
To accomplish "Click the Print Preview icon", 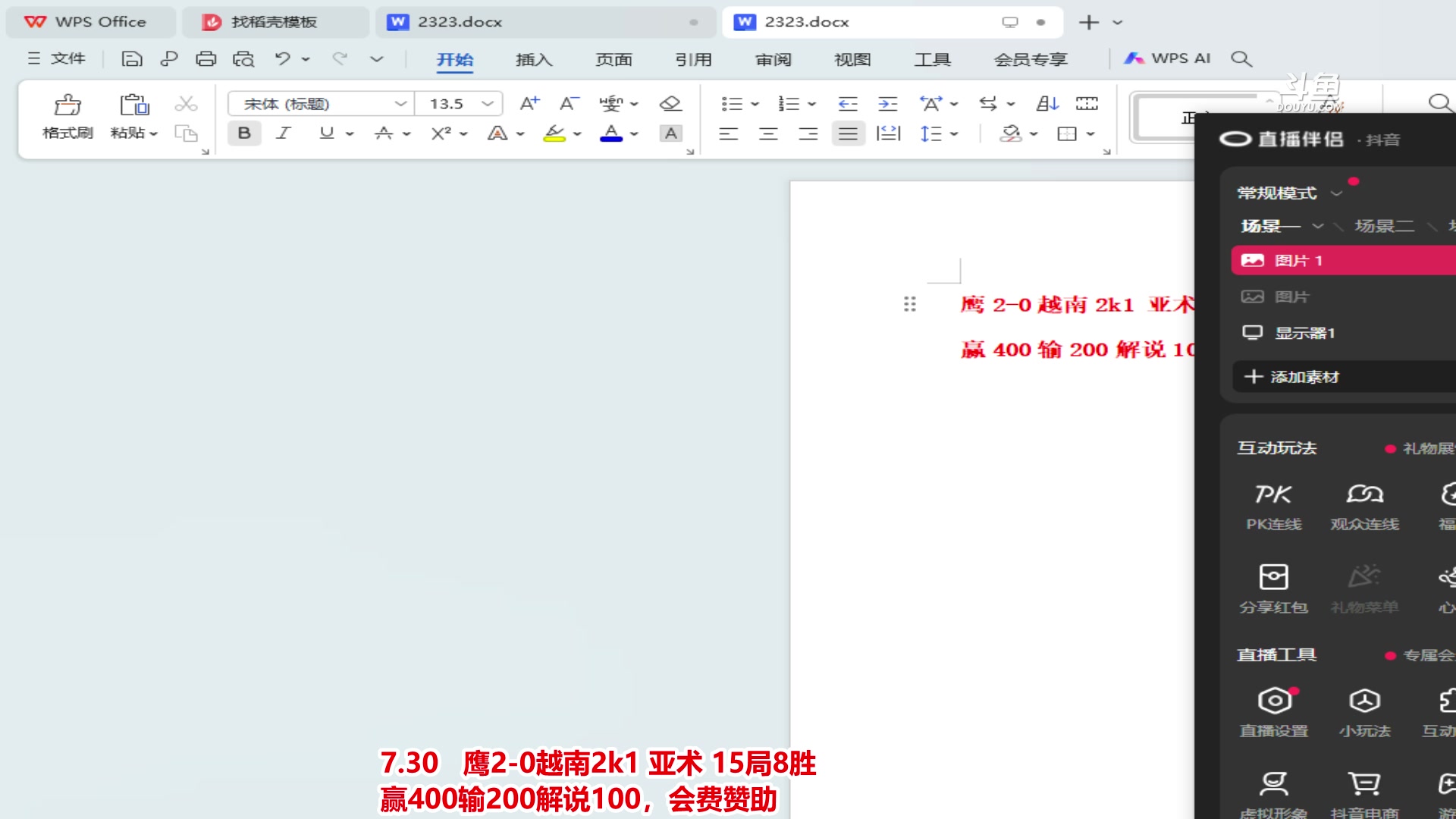I will coord(243,58).
